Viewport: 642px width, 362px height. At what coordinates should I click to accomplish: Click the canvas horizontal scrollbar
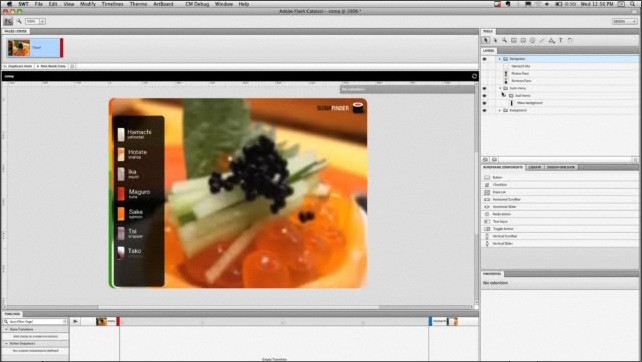[239, 307]
